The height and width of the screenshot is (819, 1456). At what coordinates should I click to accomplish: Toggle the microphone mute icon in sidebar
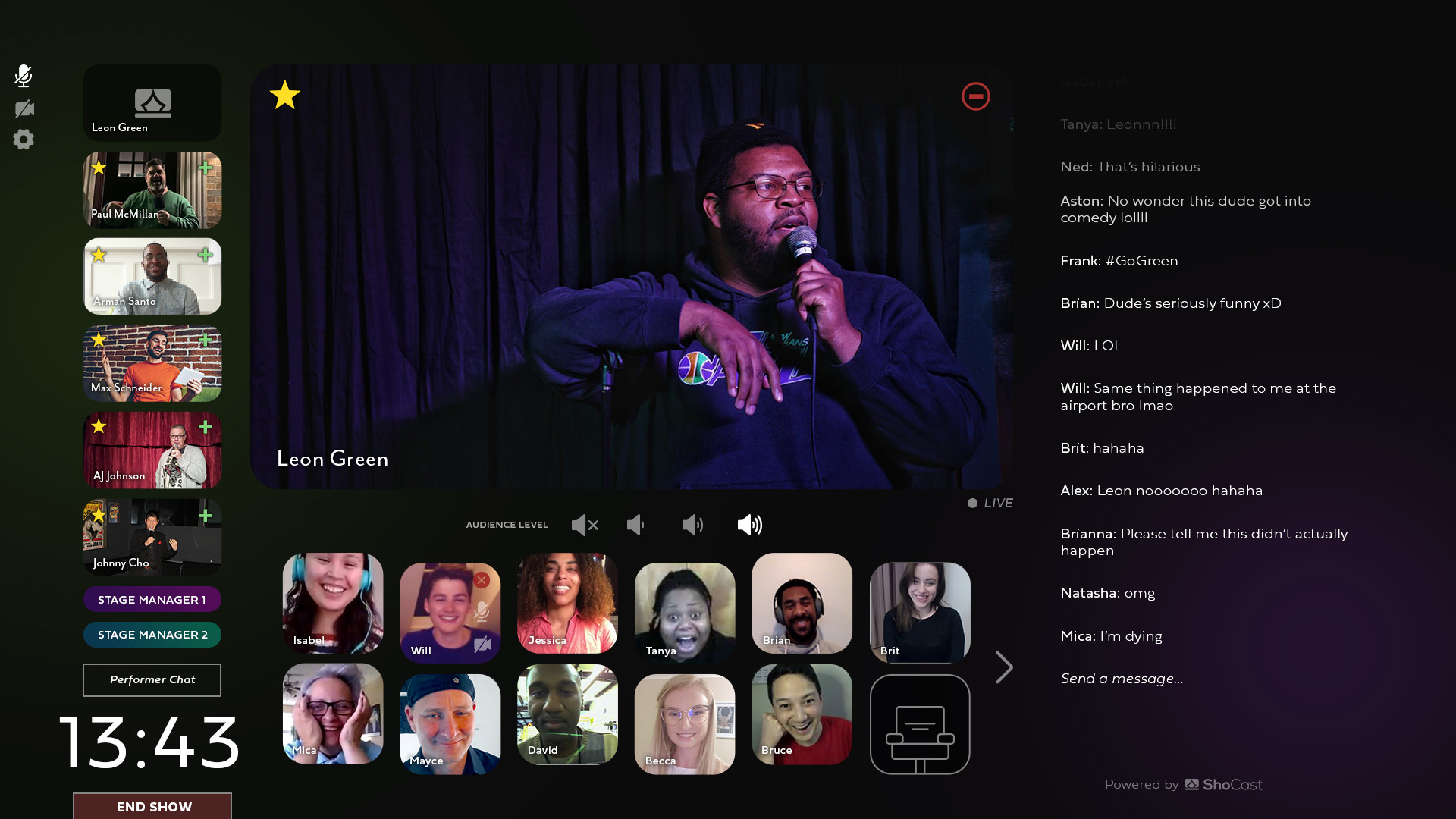[x=24, y=75]
